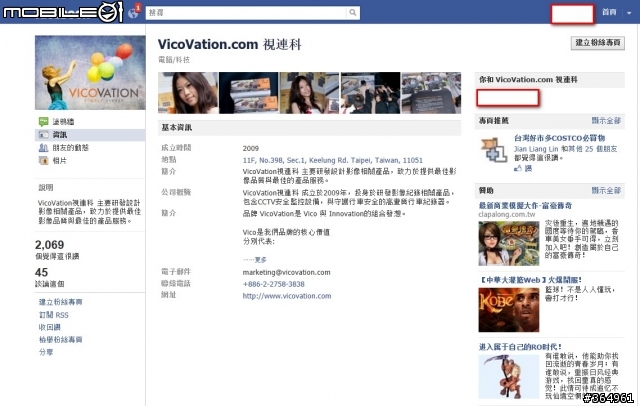Click the 電腦/科技 category text

[x=174, y=60]
